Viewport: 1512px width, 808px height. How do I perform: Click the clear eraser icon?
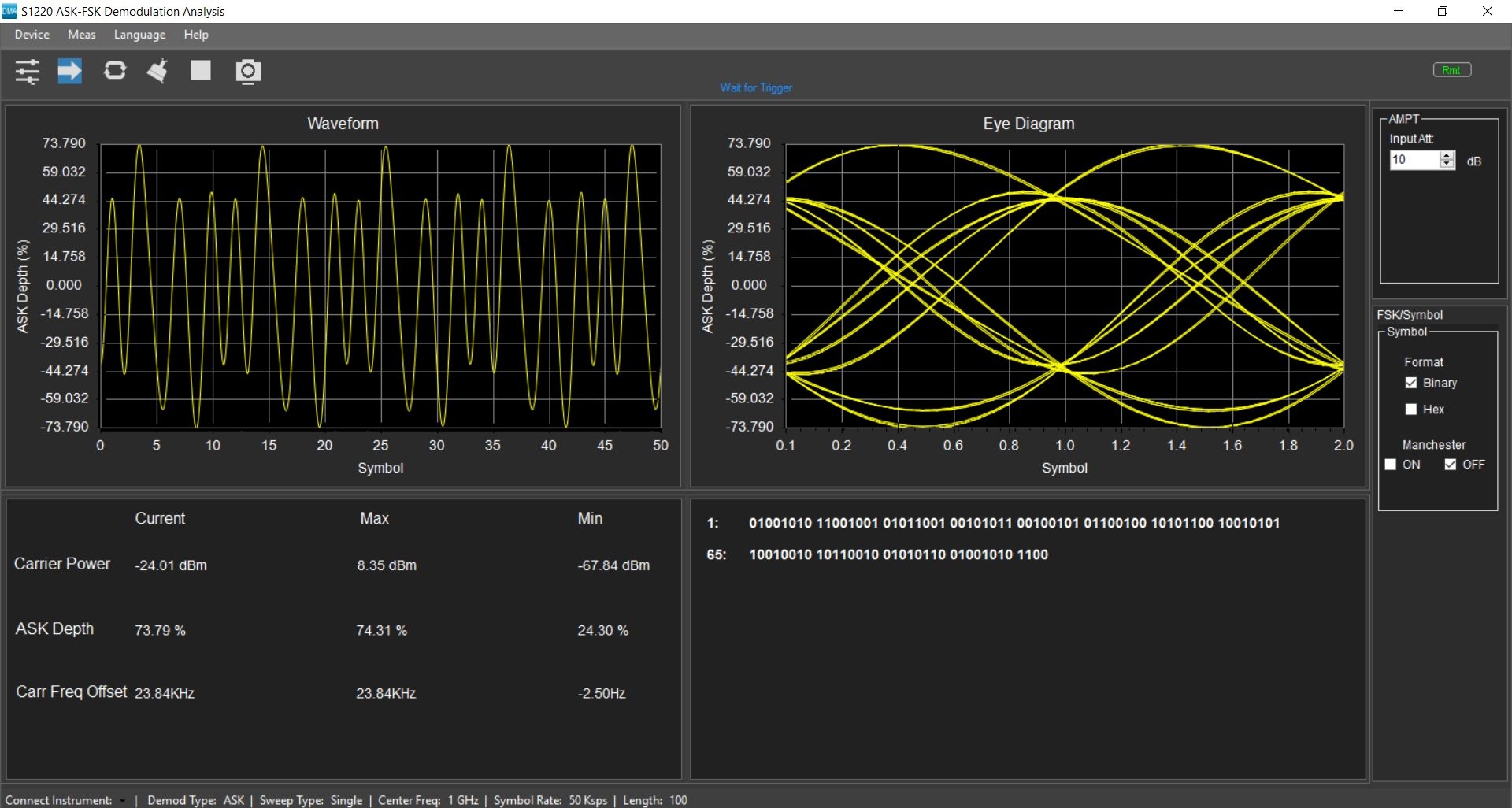coord(157,71)
